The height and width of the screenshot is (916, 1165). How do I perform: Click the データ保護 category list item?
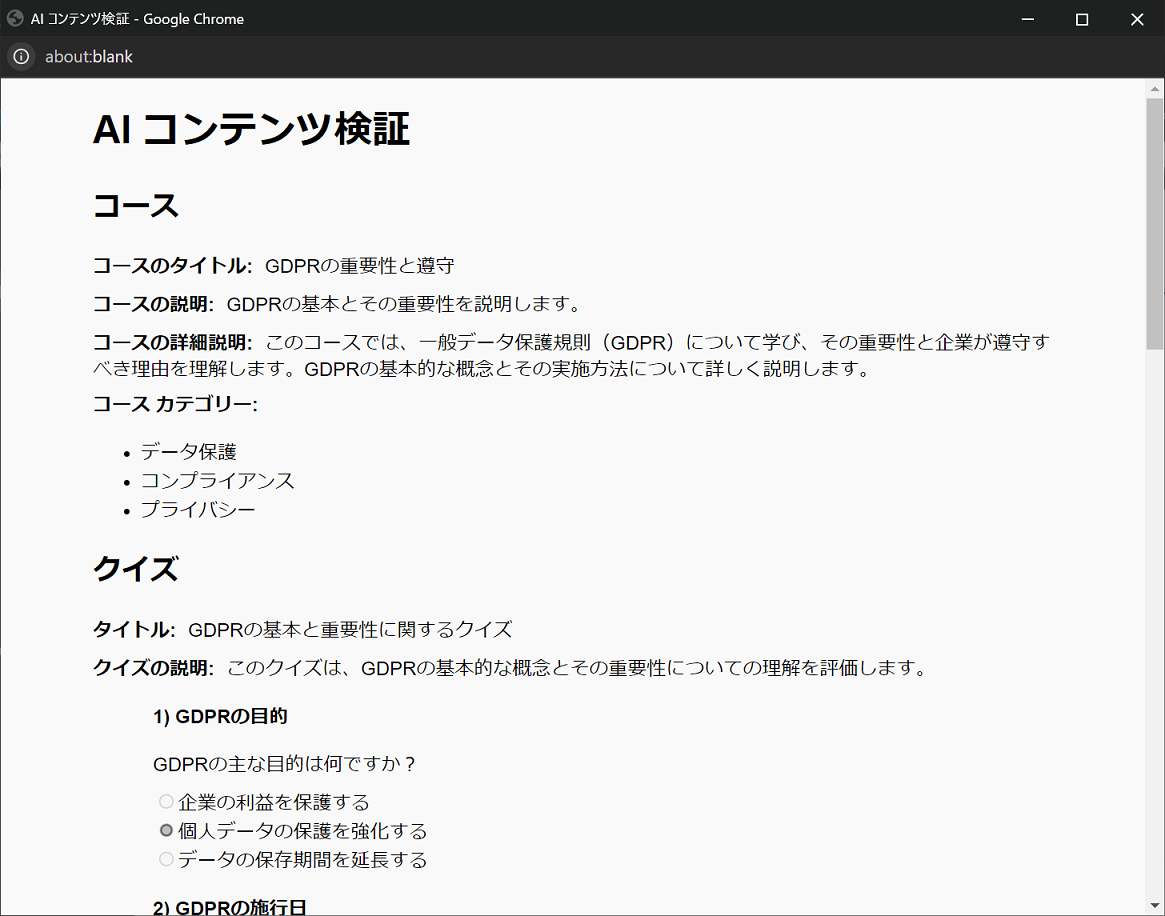189,452
